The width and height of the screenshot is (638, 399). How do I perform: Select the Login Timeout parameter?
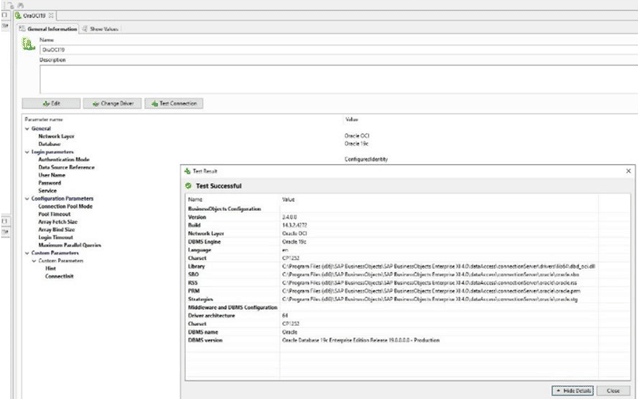coord(56,237)
